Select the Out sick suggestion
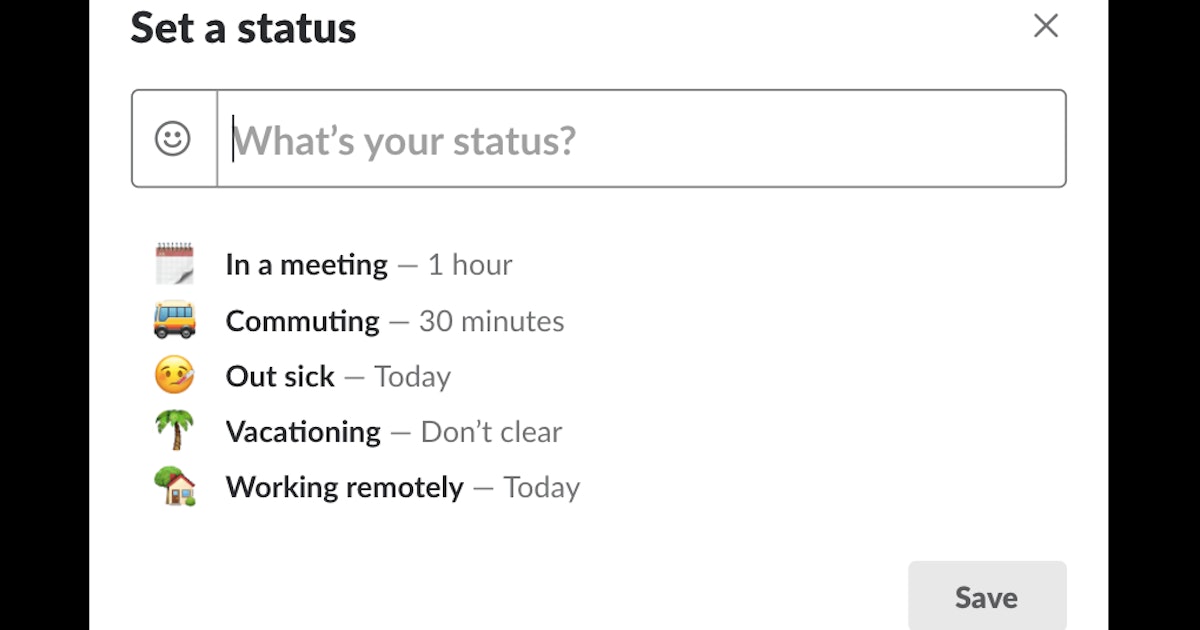This screenshot has height=630, width=1200. tap(280, 376)
